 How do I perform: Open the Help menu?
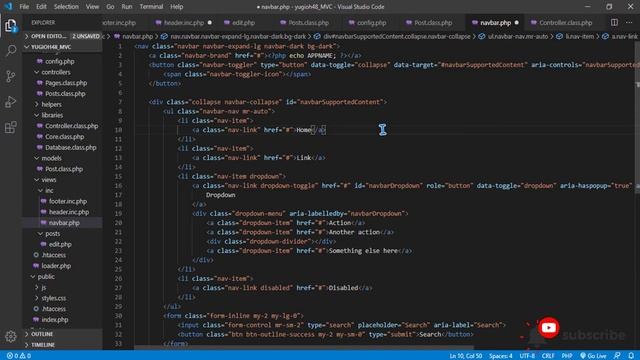[176, 7]
